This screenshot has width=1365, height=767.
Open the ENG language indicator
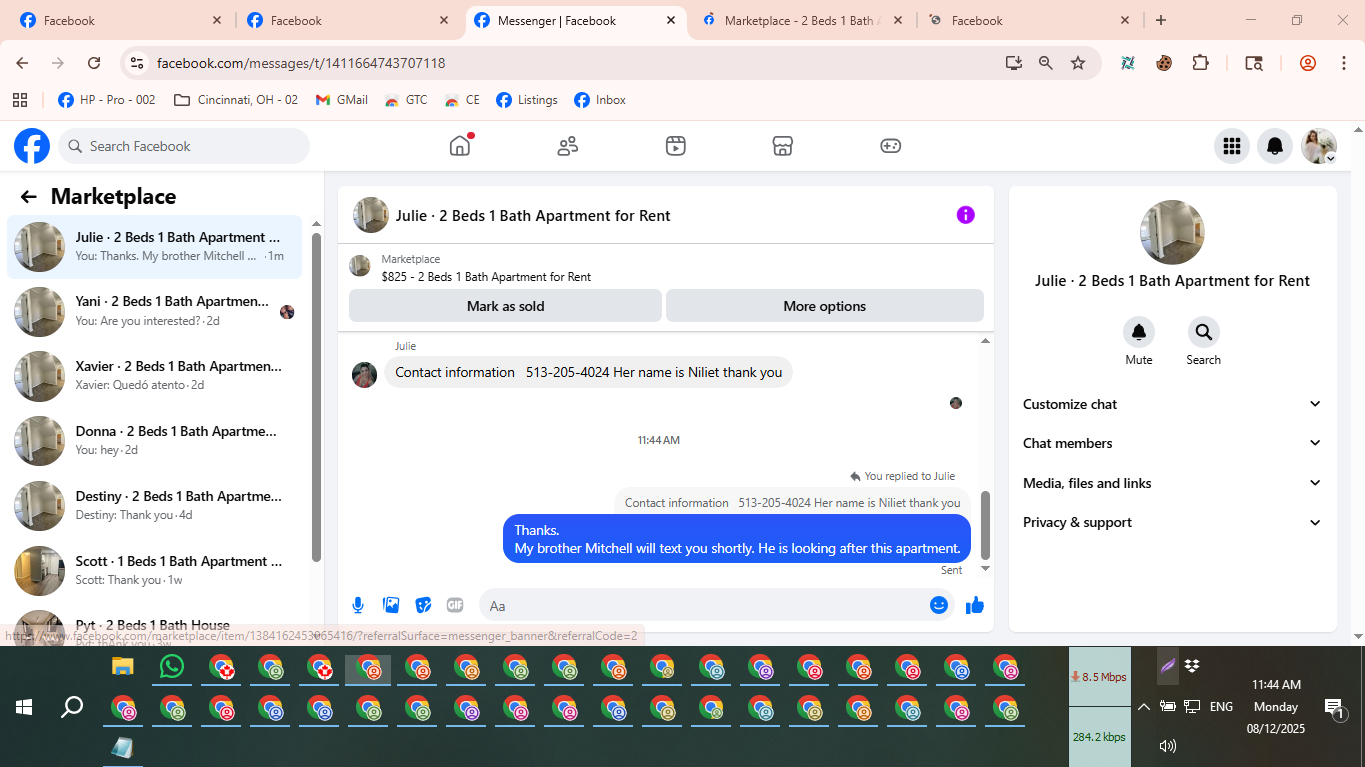point(1221,707)
